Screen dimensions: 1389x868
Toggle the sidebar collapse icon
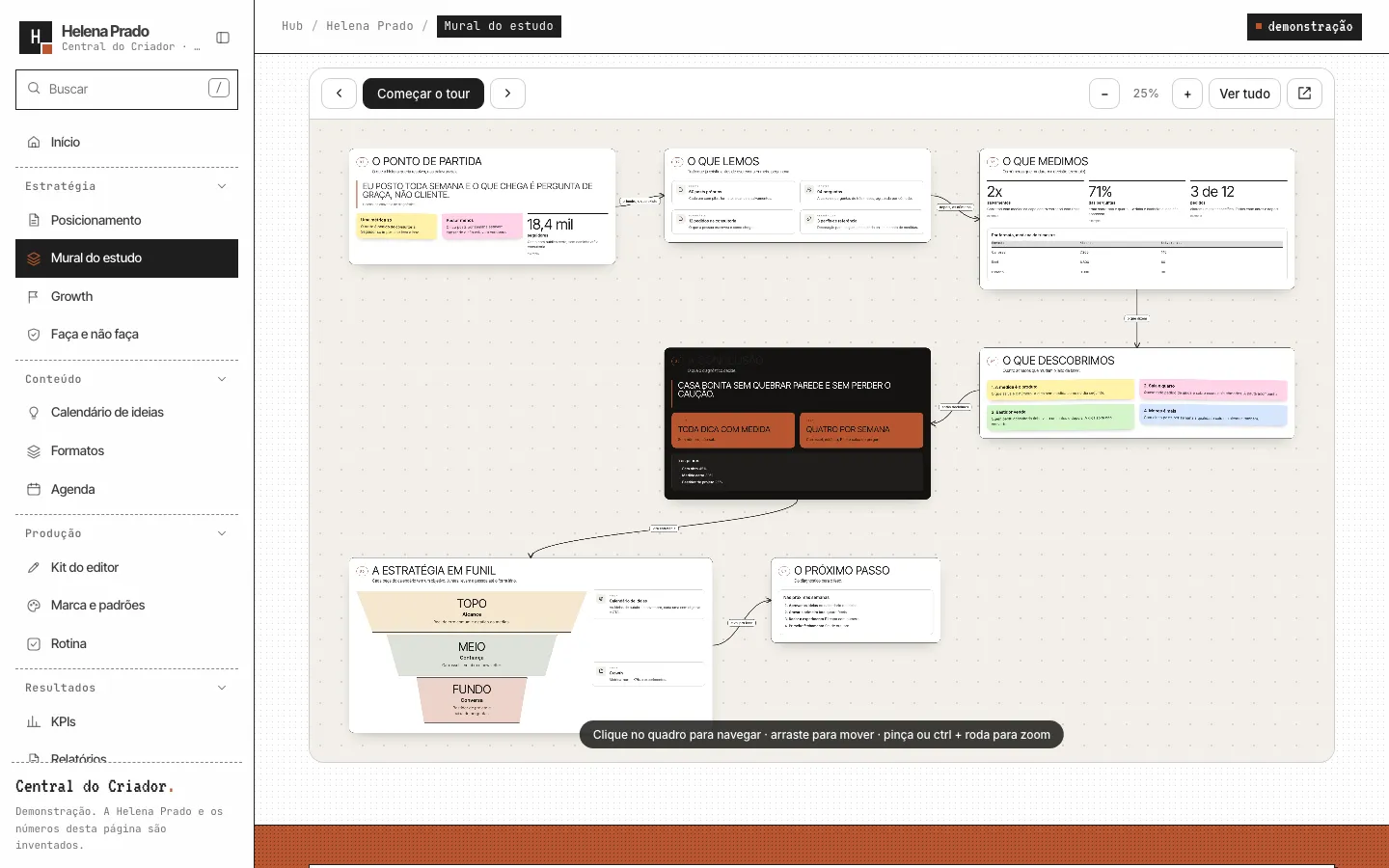coord(223,38)
